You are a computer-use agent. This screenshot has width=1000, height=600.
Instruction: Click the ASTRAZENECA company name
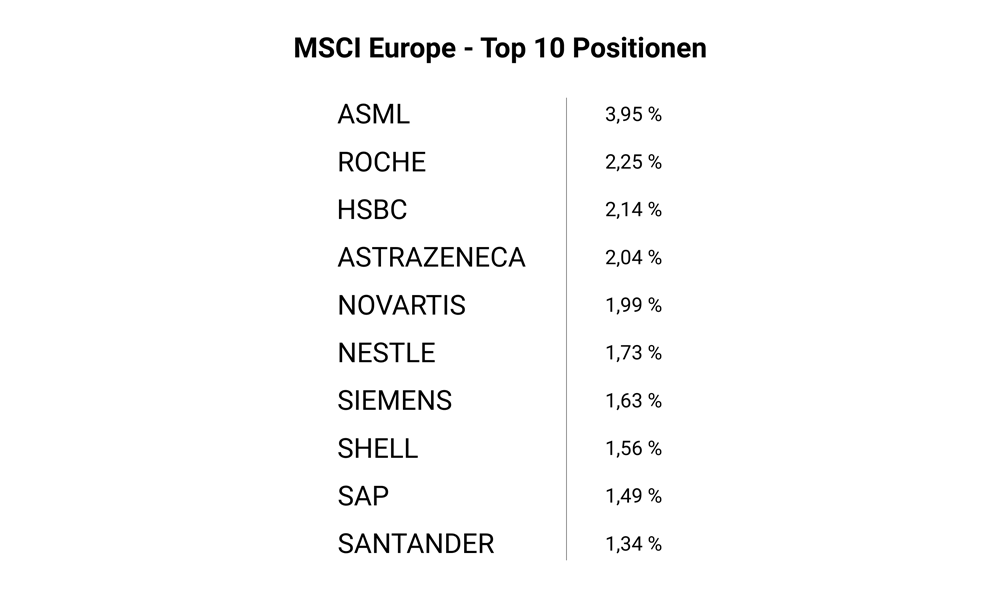pyautogui.click(x=431, y=257)
